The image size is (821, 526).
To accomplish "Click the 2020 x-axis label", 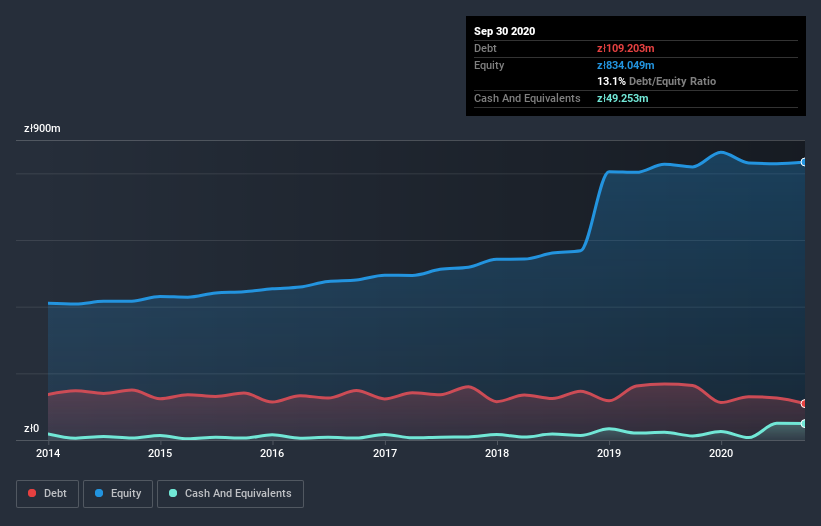I will click(721, 453).
